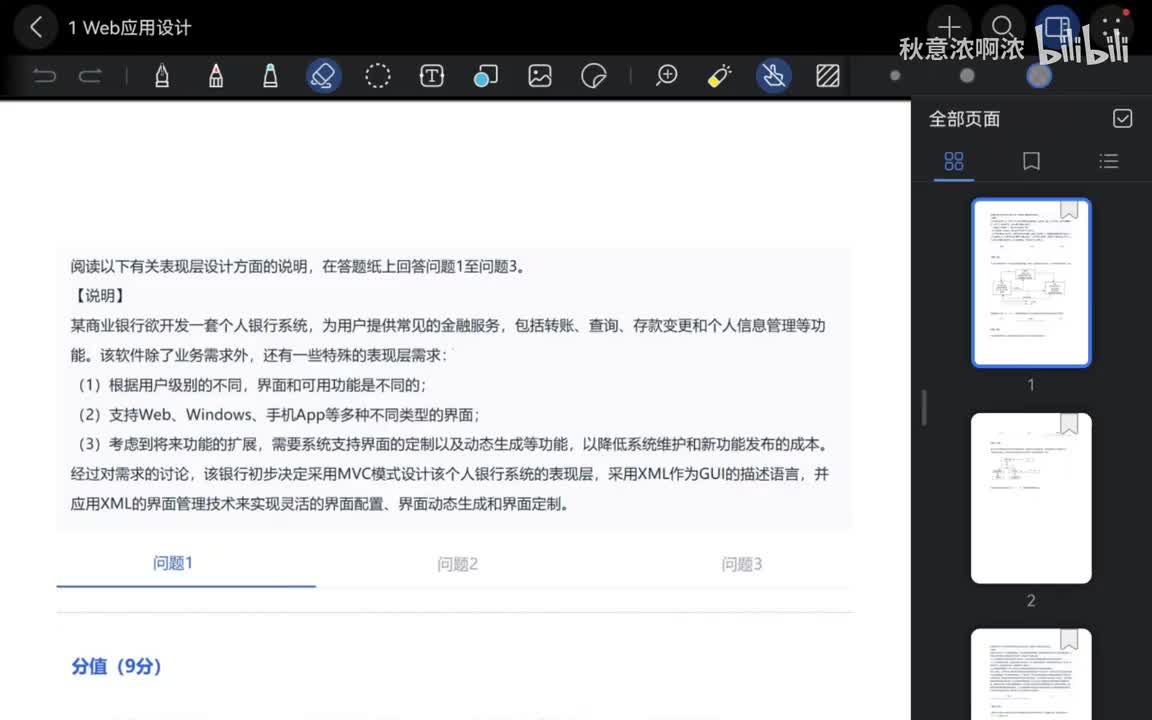Bookmark the third page thumbnail
The image size is (1152, 720).
click(x=1069, y=639)
